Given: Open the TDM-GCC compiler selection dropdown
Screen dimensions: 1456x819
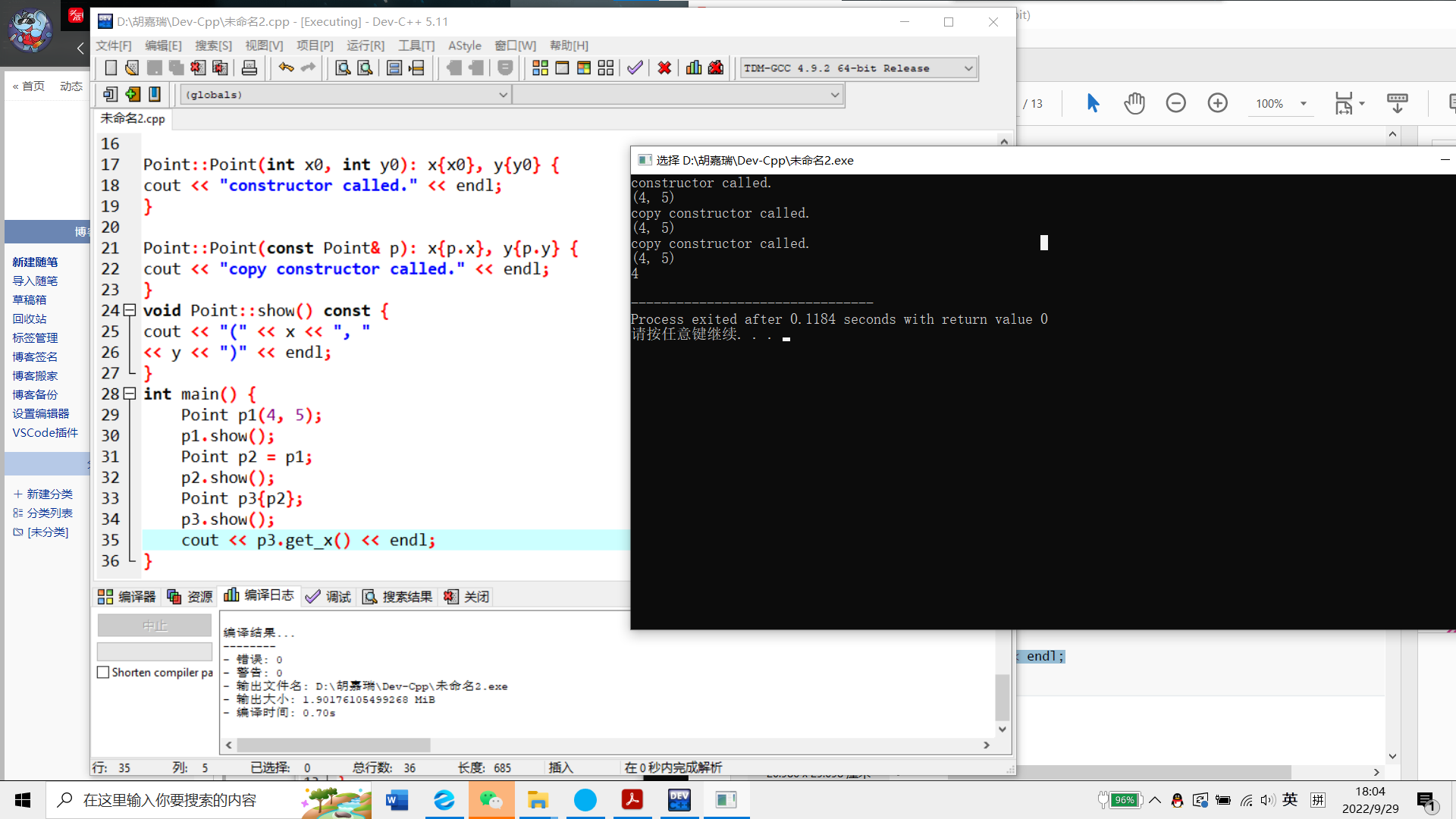Looking at the screenshot, I should click(x=968, y=68).
